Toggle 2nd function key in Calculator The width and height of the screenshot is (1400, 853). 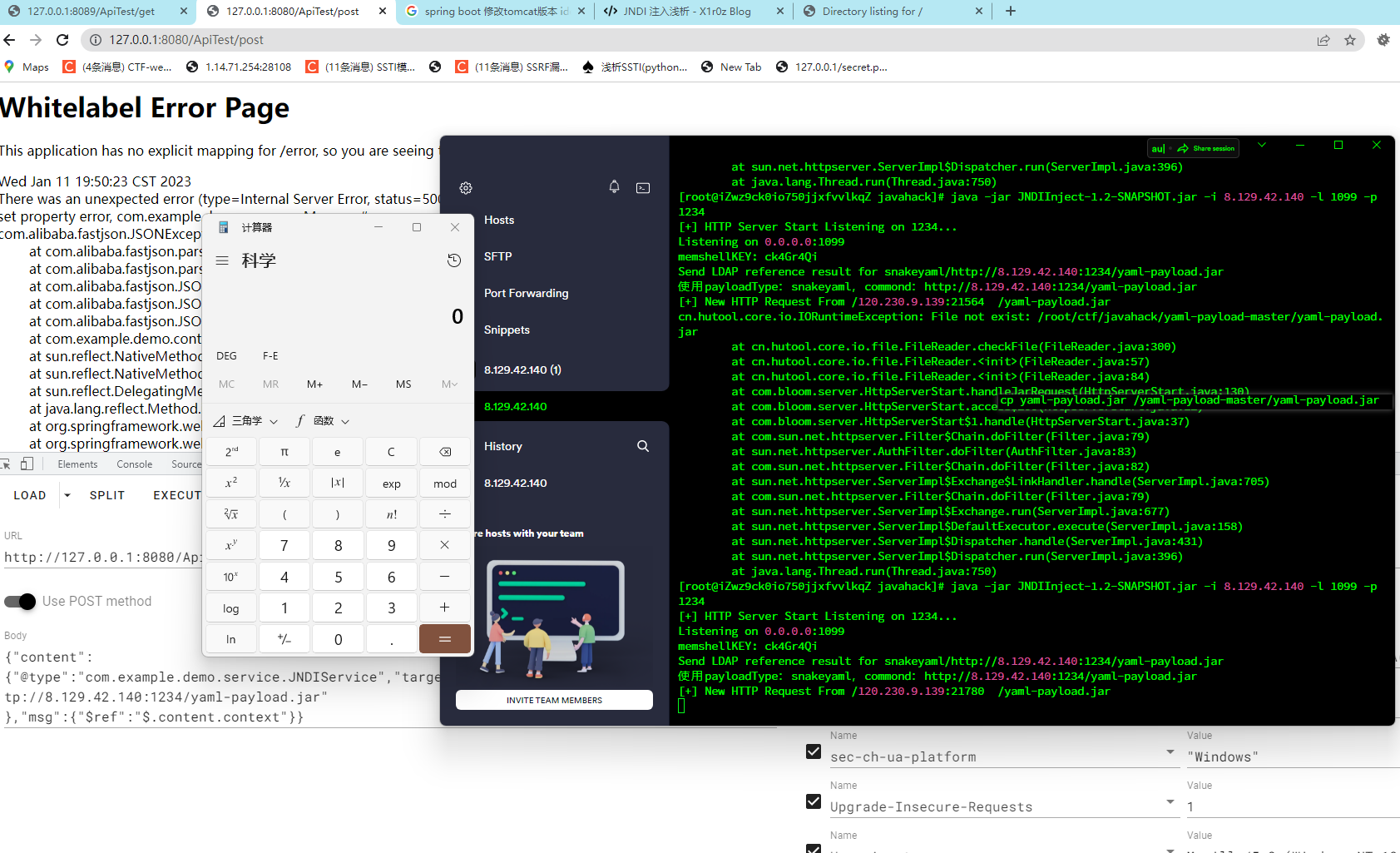pyautogui.click(x=231, y=452)
